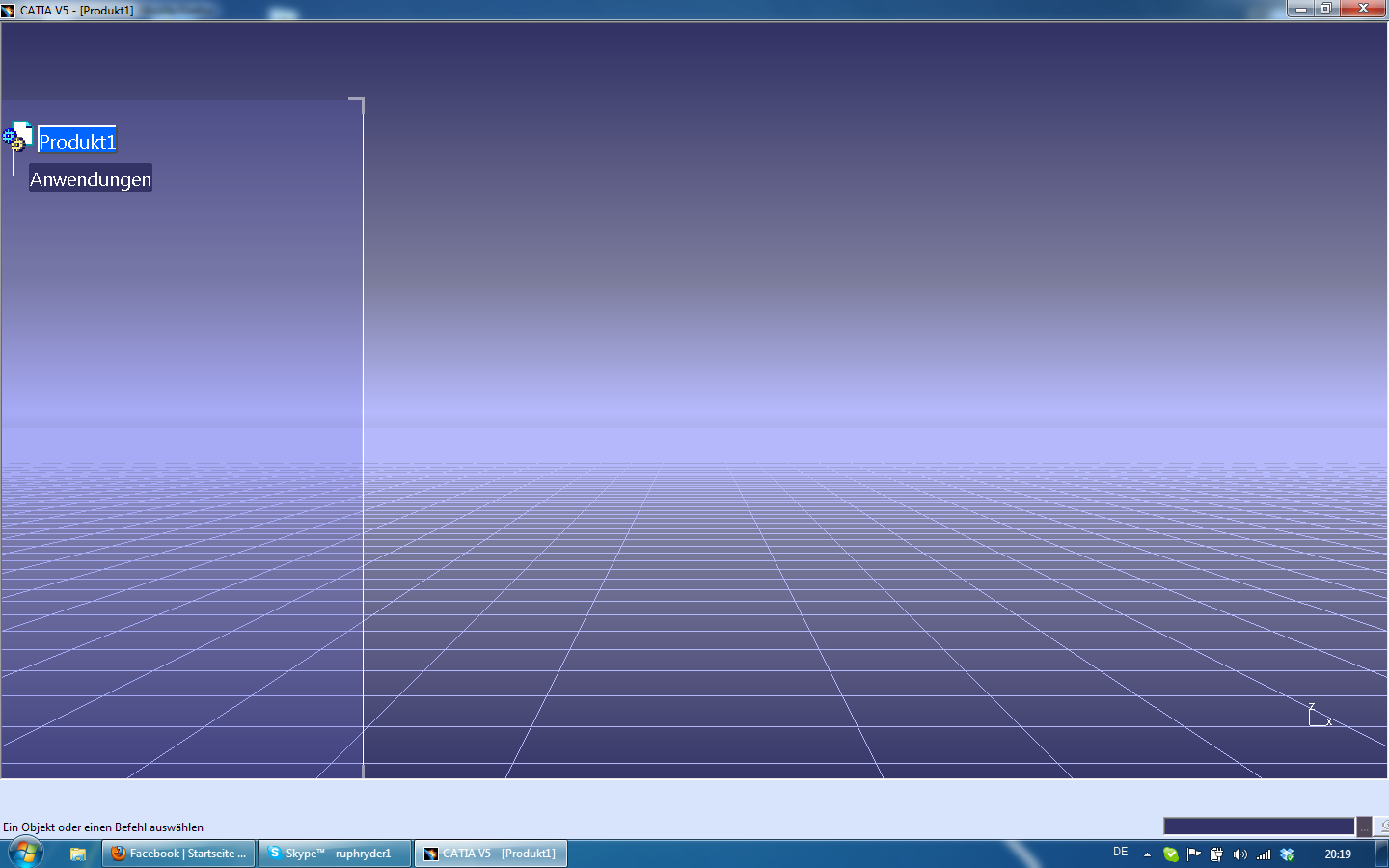Click the CATIA V5 [Produkt1] taskbar button
The height and width of the screenshot is (868, 1389).
[x=491, y=854]
